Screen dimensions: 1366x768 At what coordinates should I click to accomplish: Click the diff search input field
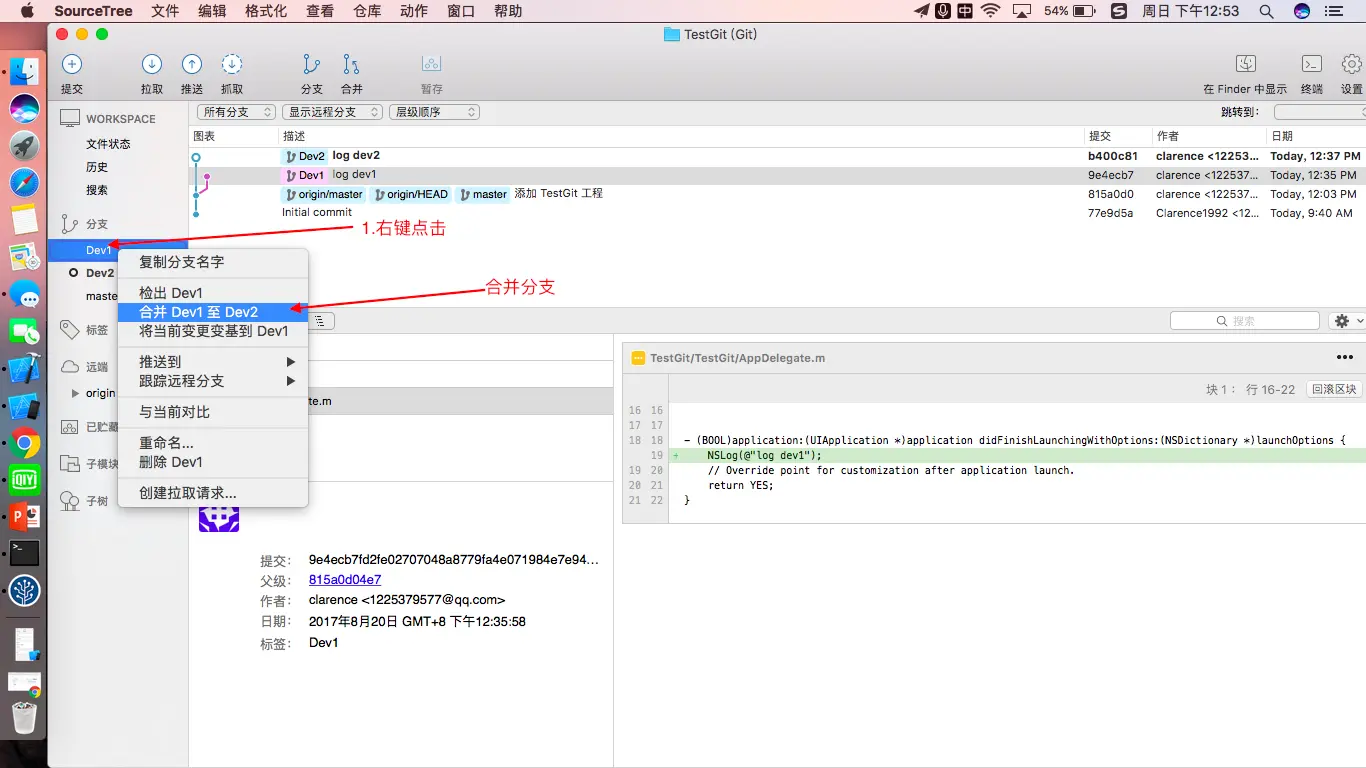1245,321
